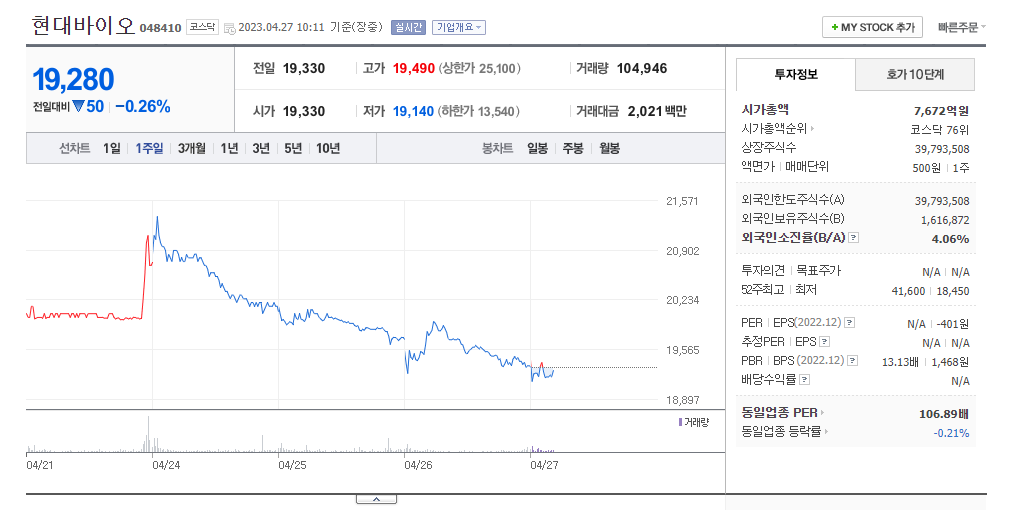Click the help icon next to PBR BPS(2022.12)
This screenshot has width=1010, height=510.
coord(852,361)
